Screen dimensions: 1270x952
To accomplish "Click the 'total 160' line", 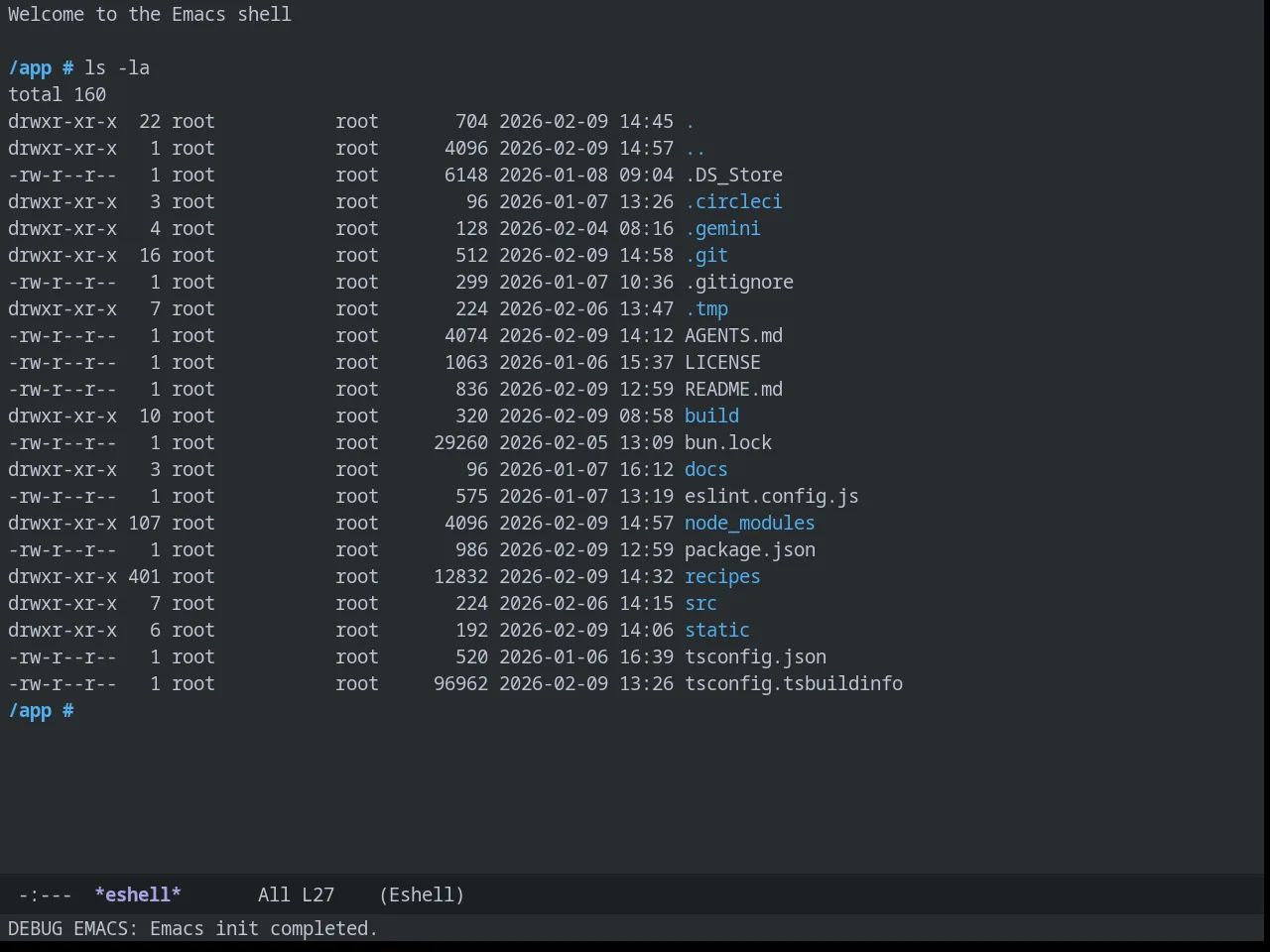I will (x=57, y=94).
